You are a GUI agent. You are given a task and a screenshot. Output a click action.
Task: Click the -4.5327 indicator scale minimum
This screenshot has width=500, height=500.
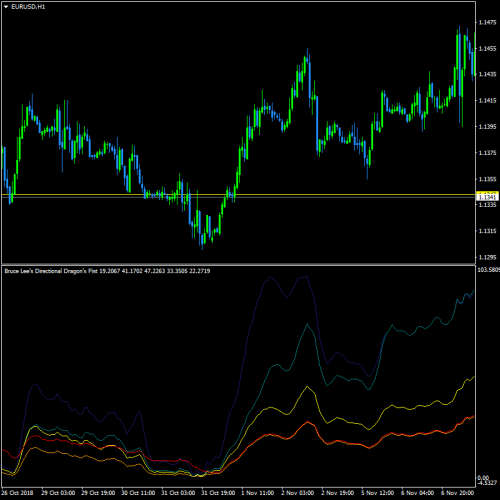click(487, 482)
